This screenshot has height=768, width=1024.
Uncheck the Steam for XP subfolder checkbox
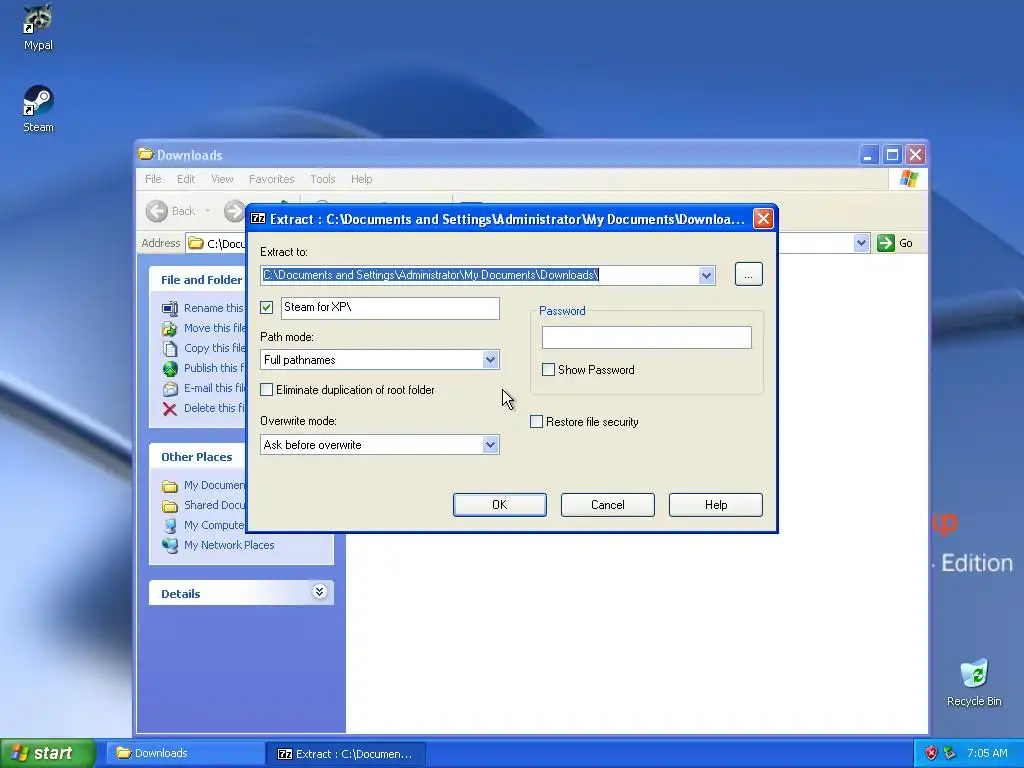point(266,308)
